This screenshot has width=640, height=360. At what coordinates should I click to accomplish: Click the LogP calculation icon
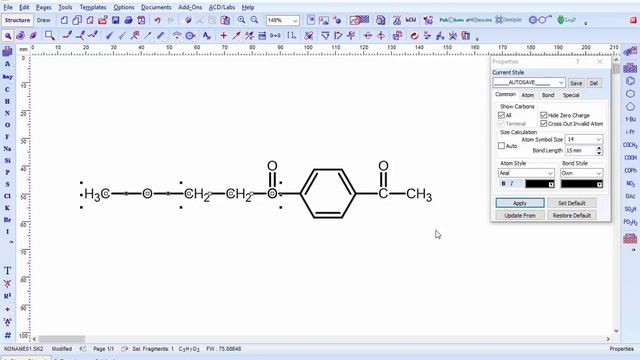567,20
